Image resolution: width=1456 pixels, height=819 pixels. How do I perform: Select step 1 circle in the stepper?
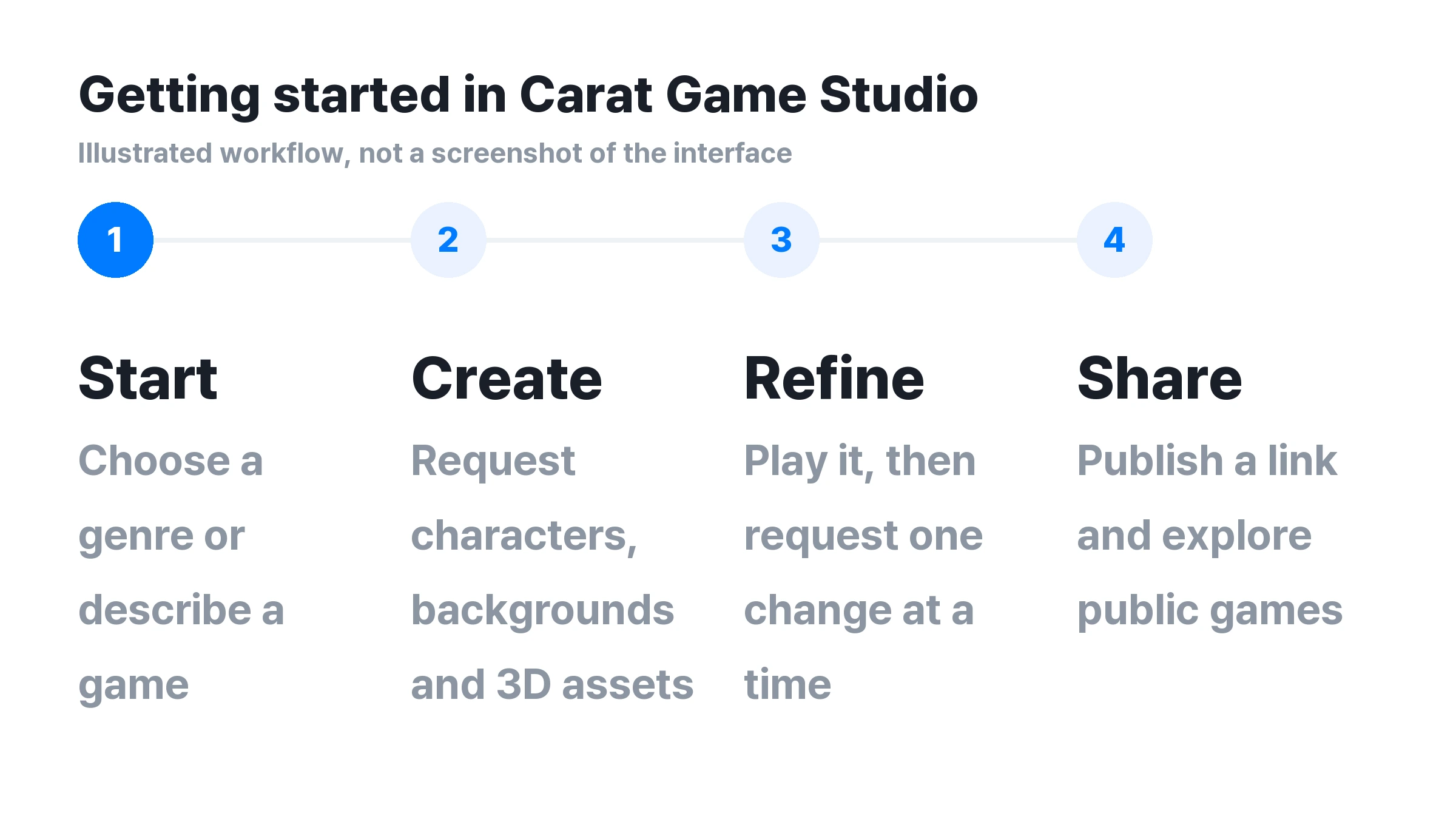[x=115, y=240]
